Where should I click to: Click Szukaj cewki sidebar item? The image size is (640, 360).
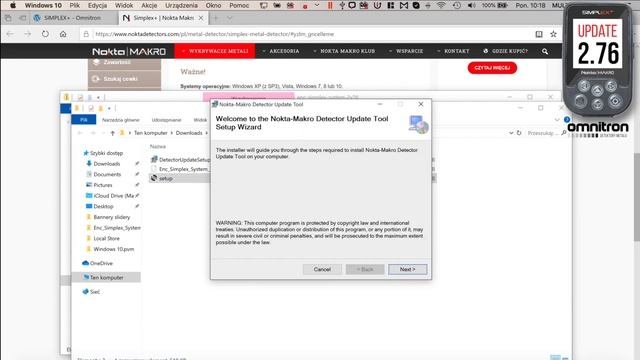tap(124, 79)
